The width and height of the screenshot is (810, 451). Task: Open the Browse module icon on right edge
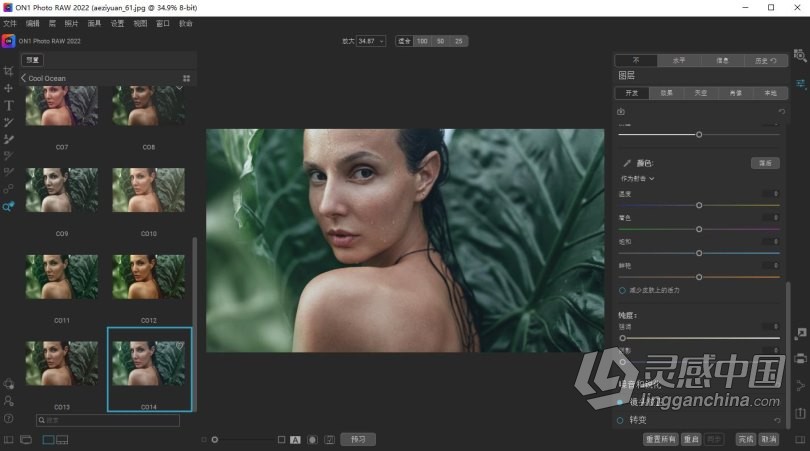(x=800, y=55)
